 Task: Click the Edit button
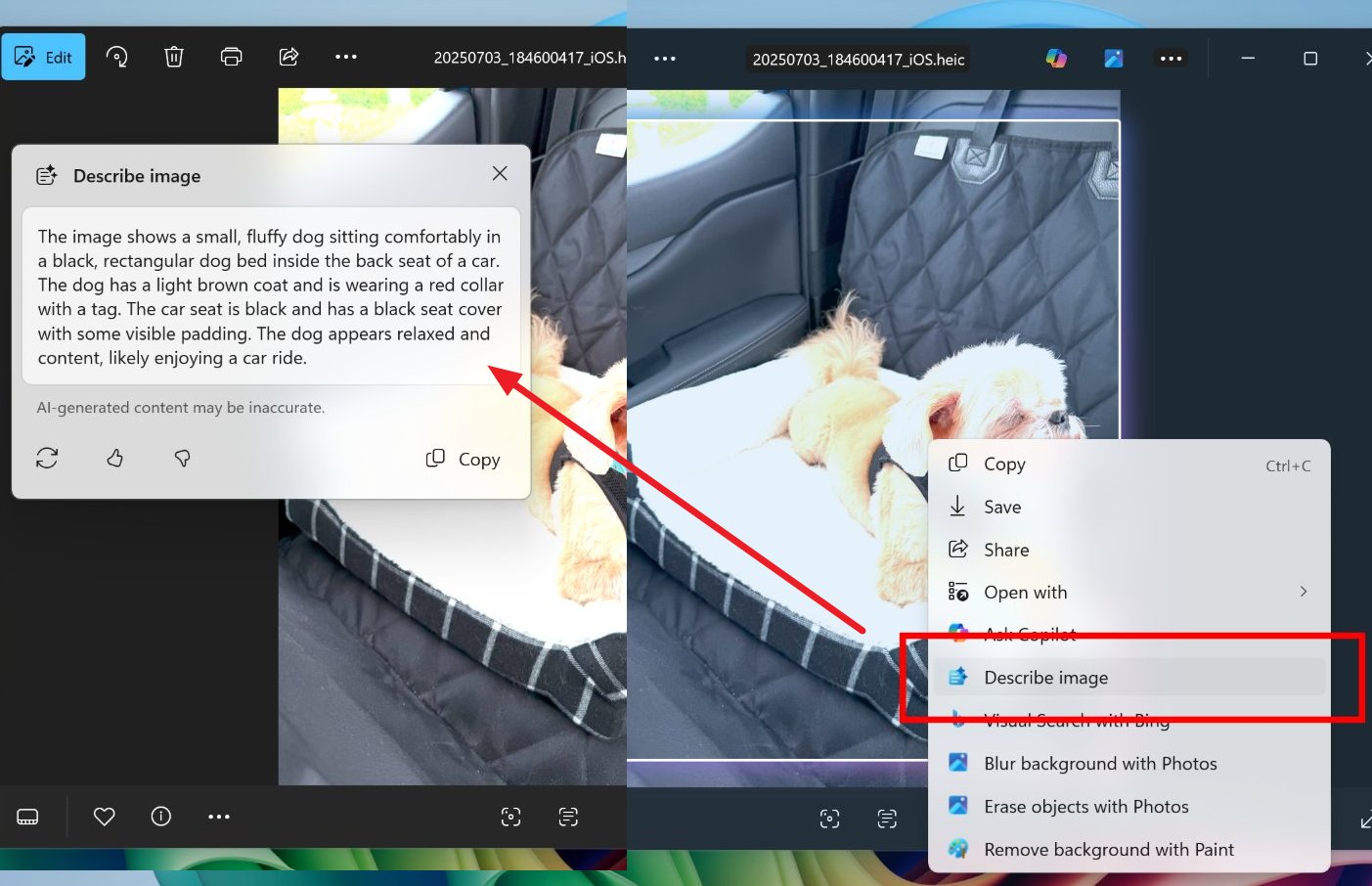click(43, 57)
